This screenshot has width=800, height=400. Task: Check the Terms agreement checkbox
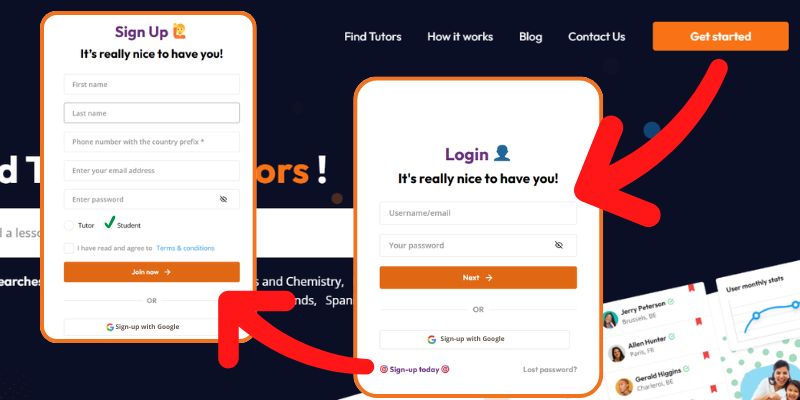coord(69,248)
